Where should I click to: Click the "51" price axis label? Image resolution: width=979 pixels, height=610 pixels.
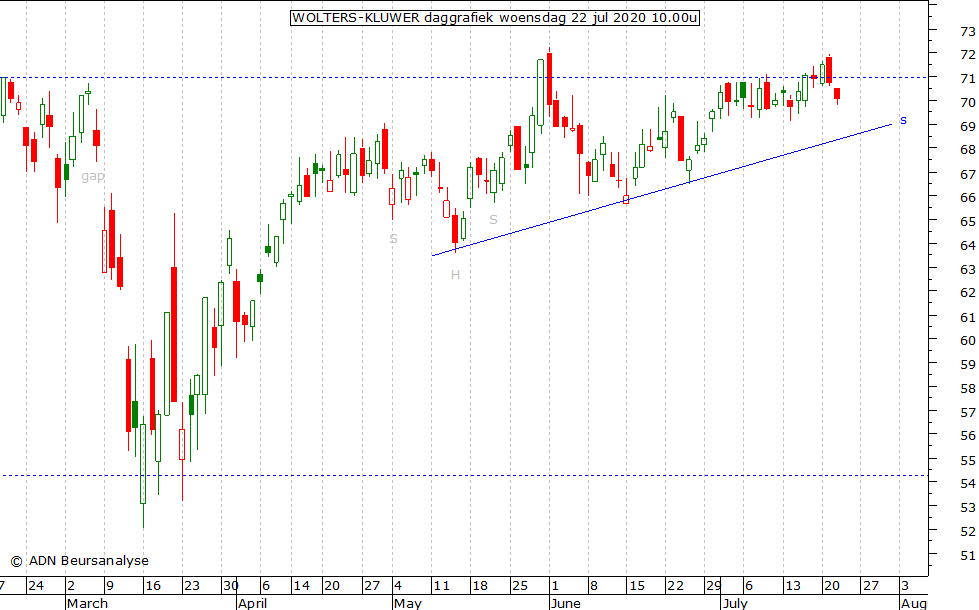(968, 556)
